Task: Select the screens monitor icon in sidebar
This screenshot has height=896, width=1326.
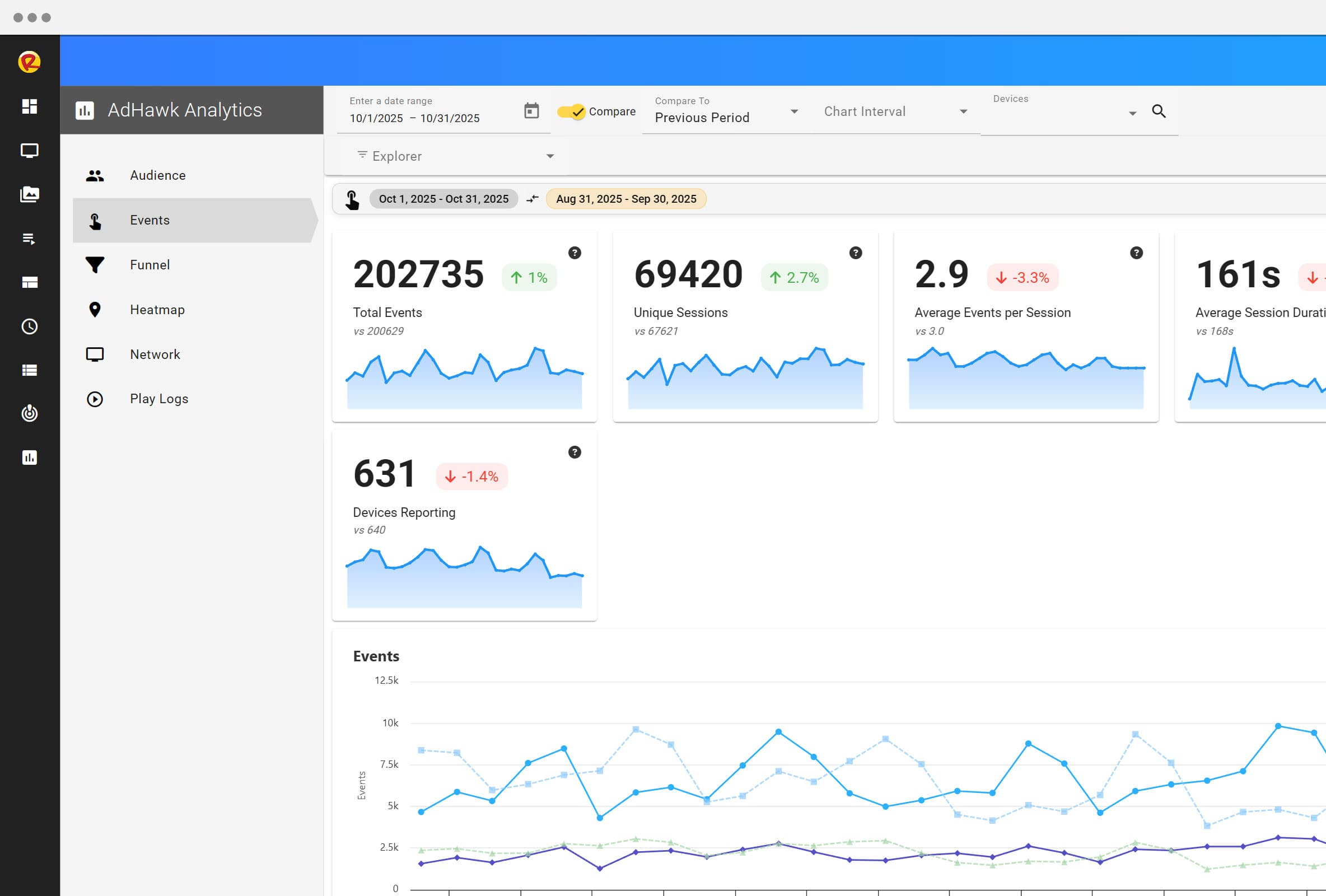Action: coord(30,151)
